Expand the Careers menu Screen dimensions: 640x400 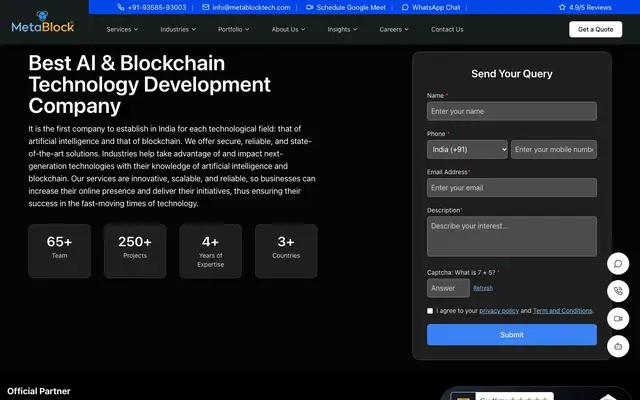pyautogui.click(x=394, y=29)
